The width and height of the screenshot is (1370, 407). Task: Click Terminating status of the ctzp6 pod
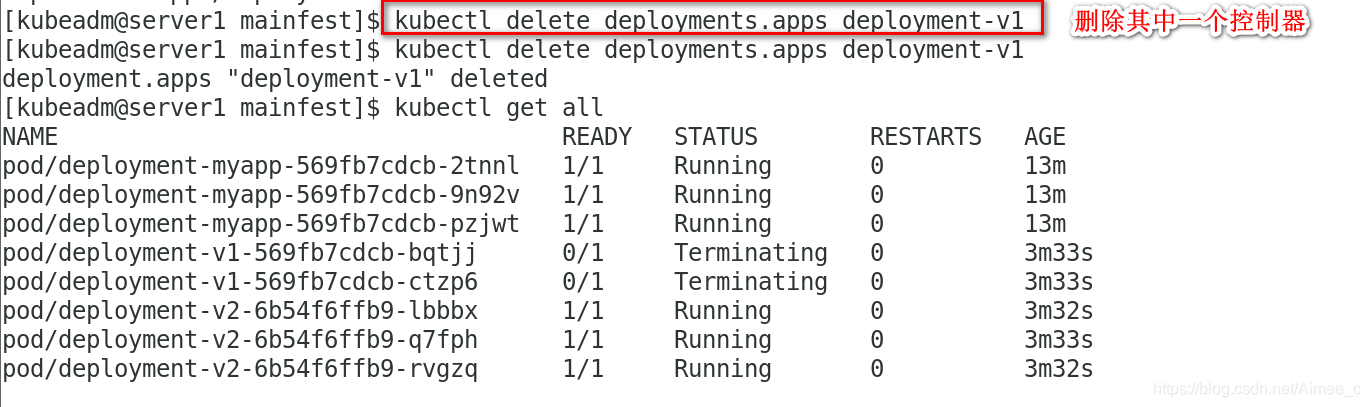[751, 282]
